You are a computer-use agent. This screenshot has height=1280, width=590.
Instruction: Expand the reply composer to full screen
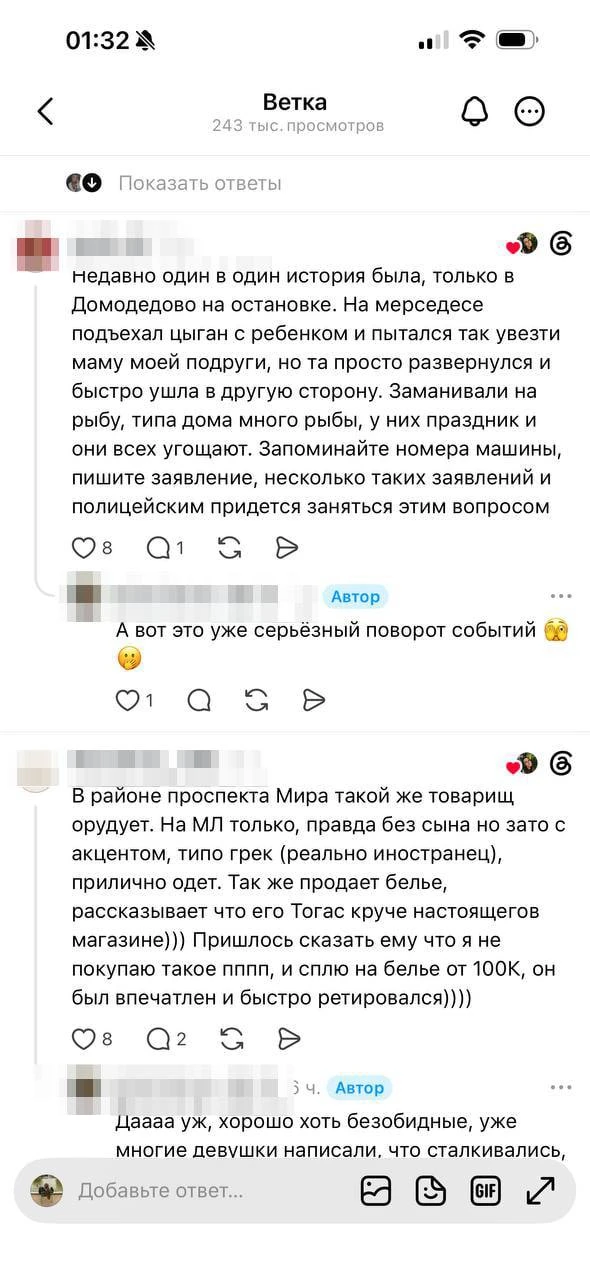pos(540,1190)
